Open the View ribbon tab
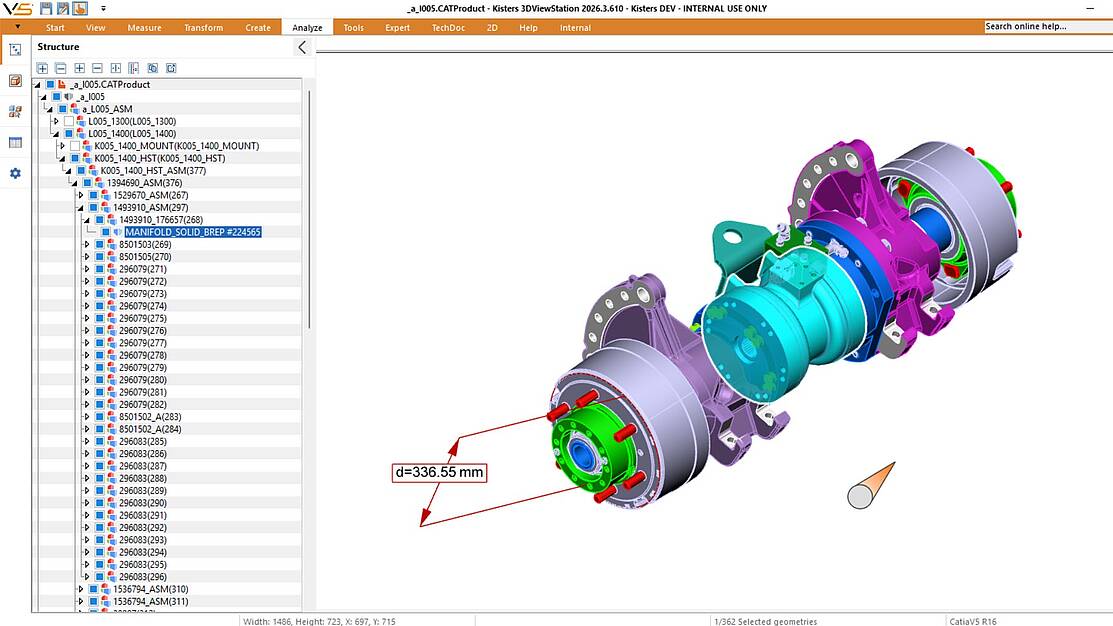The width and height of the screenshot is (1113, 626). point(95,28)
